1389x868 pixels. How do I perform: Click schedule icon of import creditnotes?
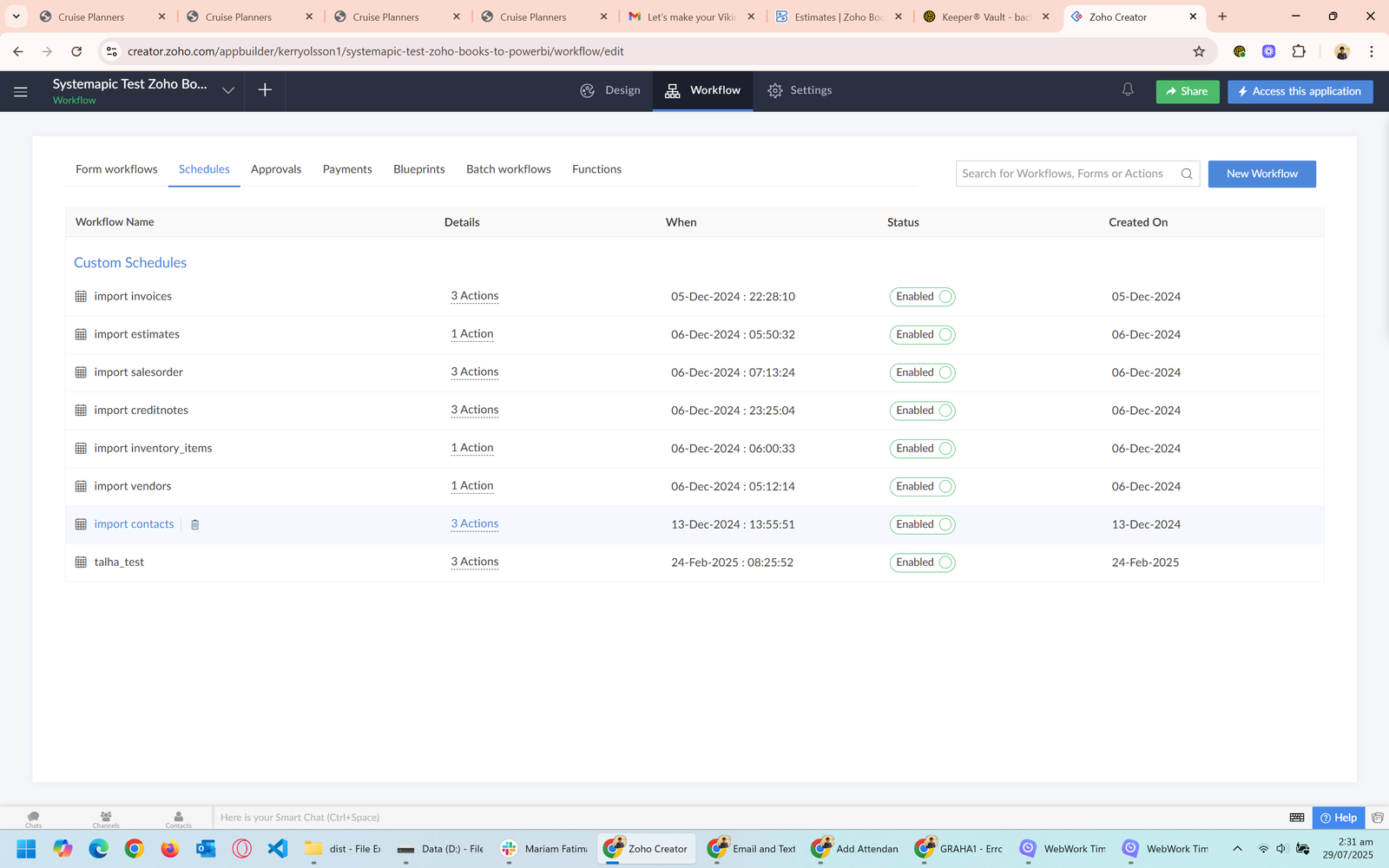pyautogui.click(x=81, y=410)
